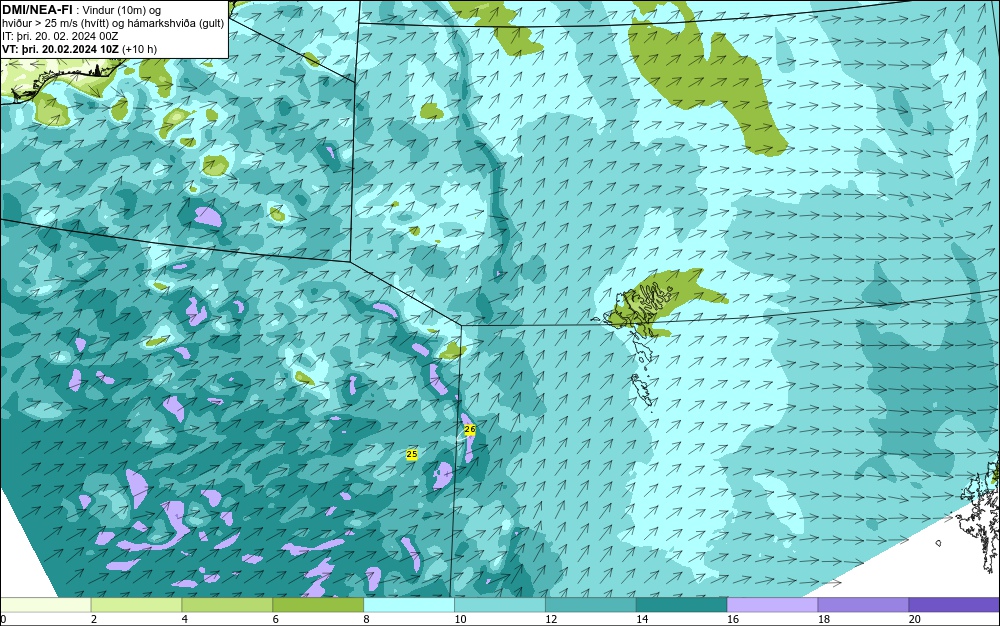Viewport: 1000px width, 626px height.
Task: Click the DMI/NEA-FI model title text
Action: coord(37,10)
